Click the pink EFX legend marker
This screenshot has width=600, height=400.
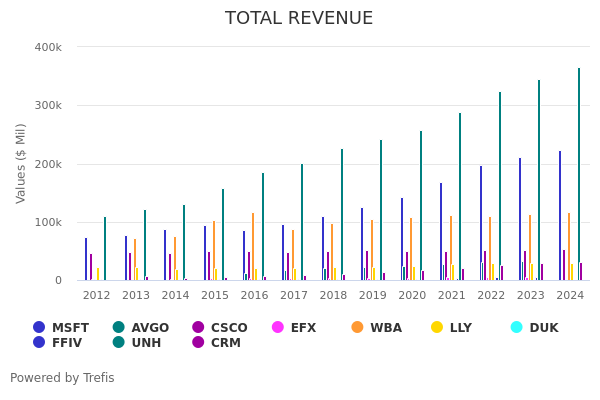pos(279,328)
